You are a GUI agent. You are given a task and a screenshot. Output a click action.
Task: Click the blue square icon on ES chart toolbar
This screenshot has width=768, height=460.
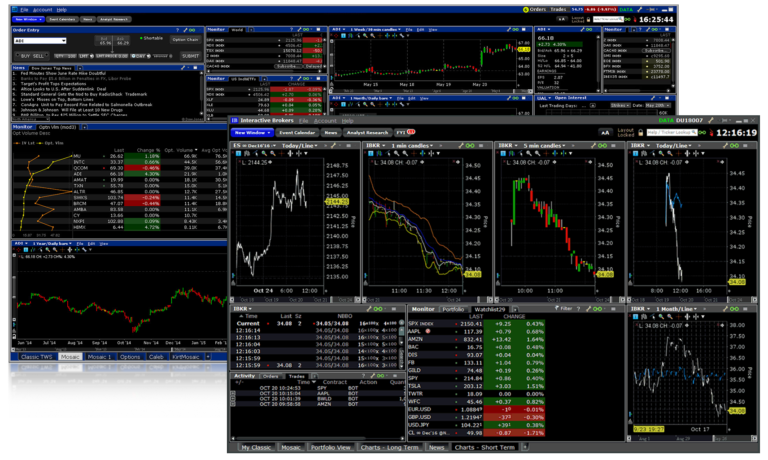click(x=239, y=153)
